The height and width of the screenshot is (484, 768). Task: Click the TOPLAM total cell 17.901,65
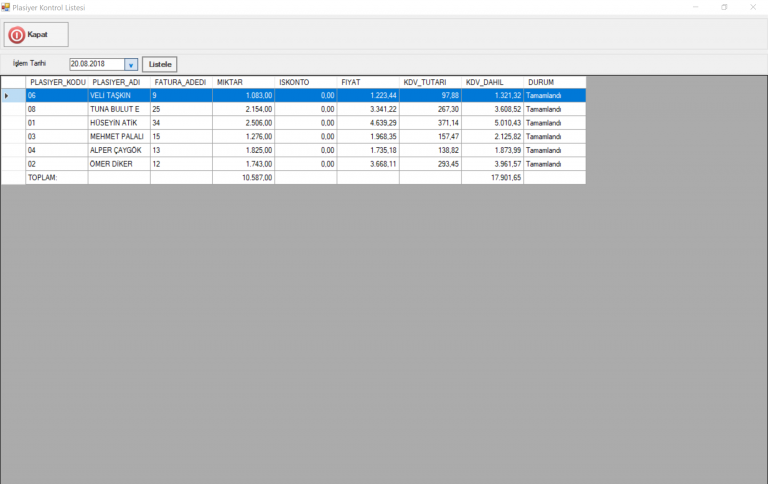pos(492,177)
